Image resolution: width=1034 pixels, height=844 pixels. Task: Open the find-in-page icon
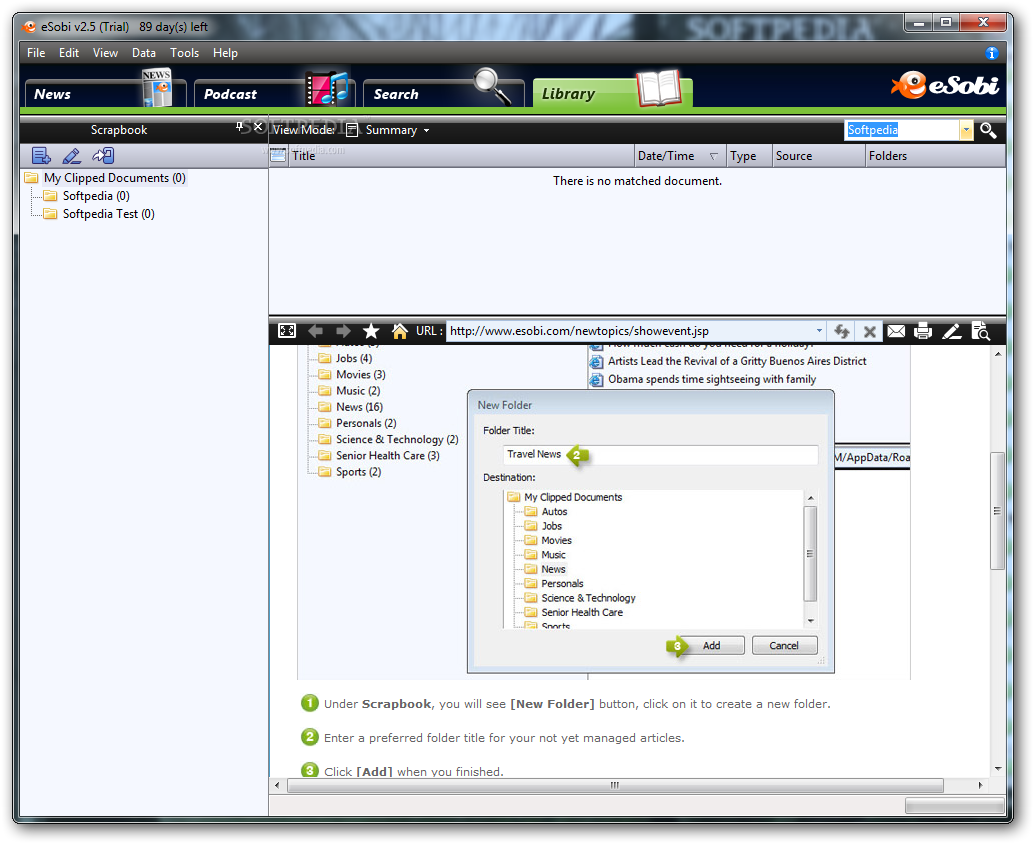click(x=981, y=331)
